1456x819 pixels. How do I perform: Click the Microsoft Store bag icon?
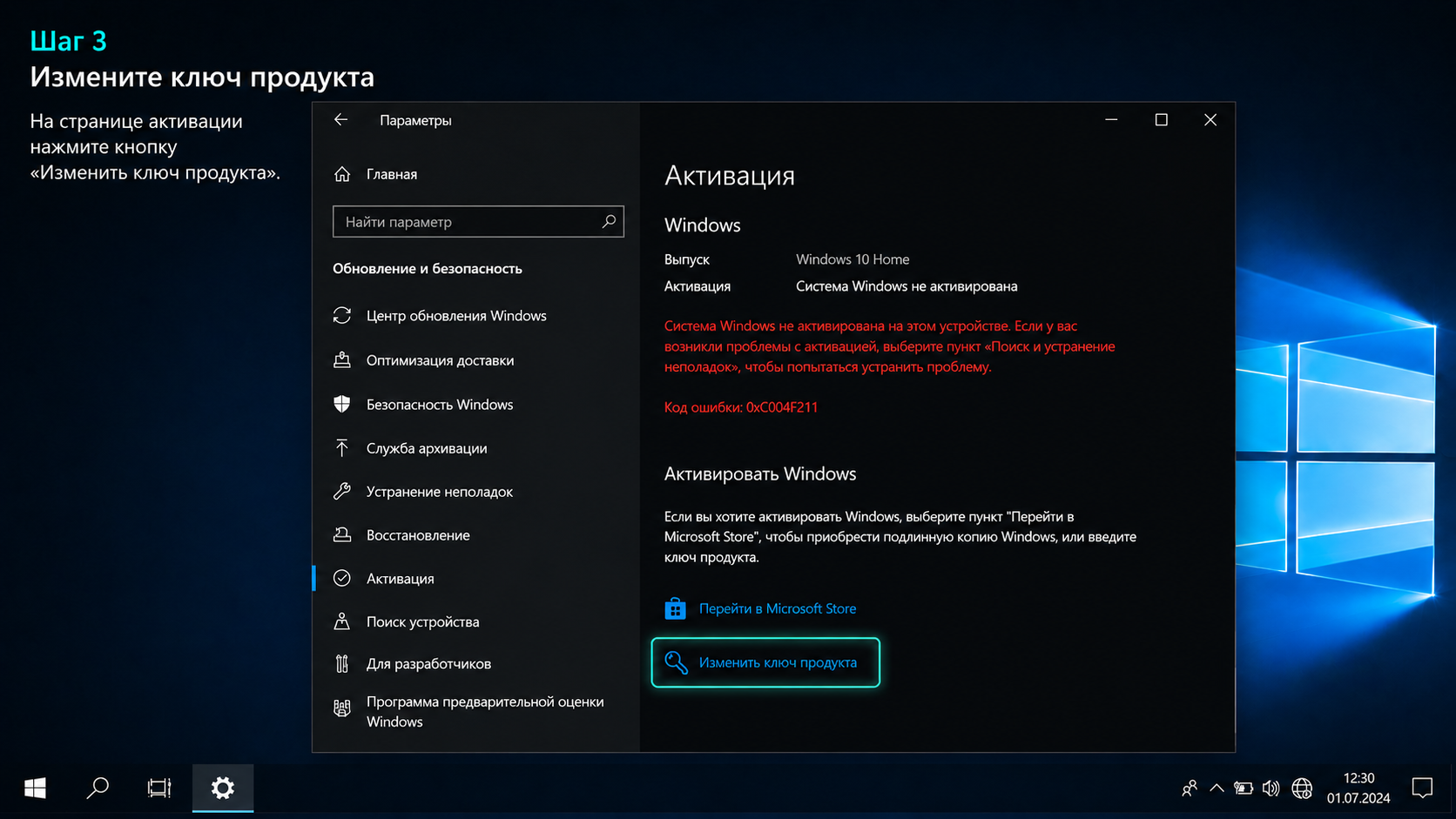pos(675,608)
